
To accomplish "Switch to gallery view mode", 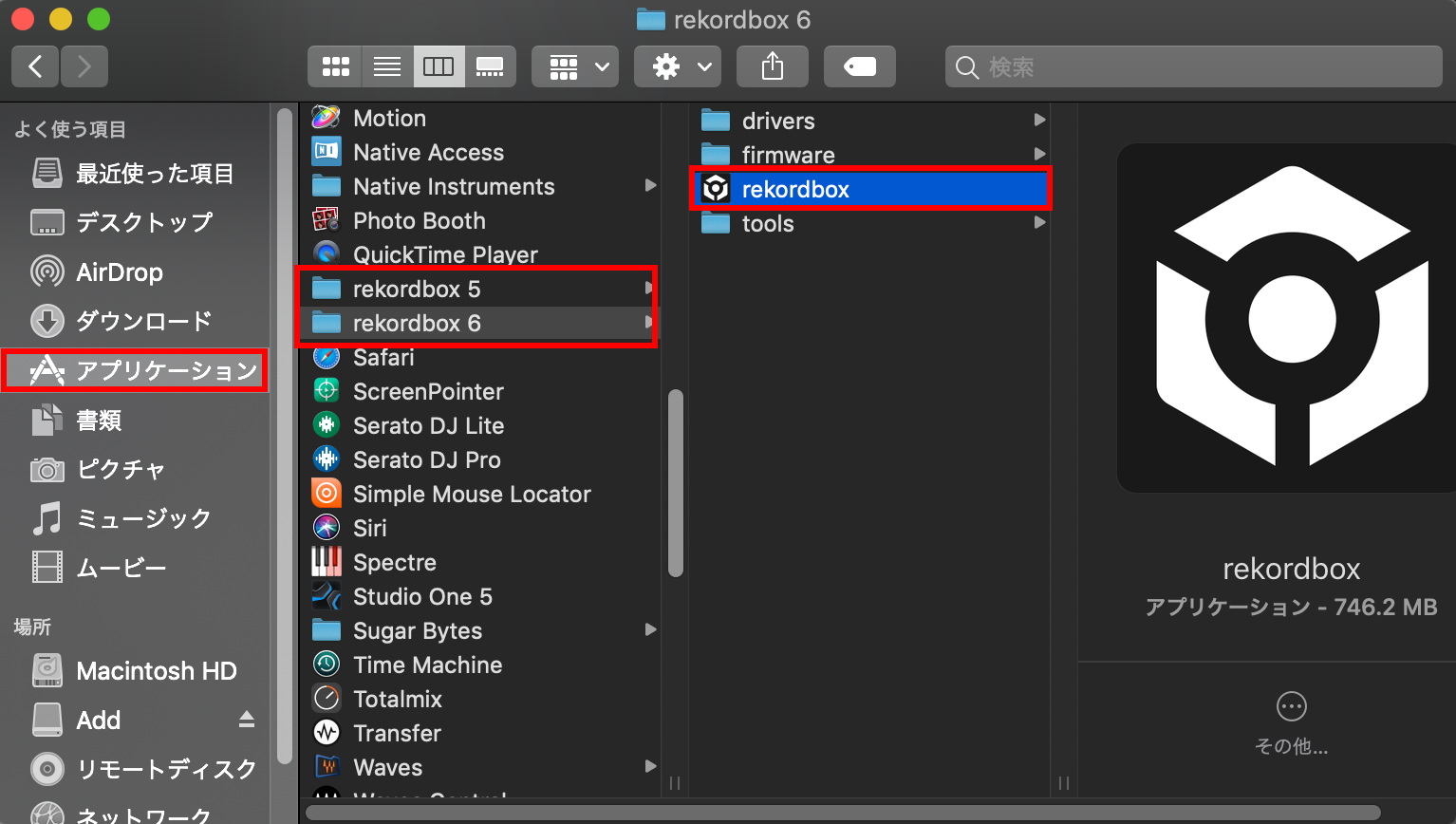I will (x=490, y=66).
